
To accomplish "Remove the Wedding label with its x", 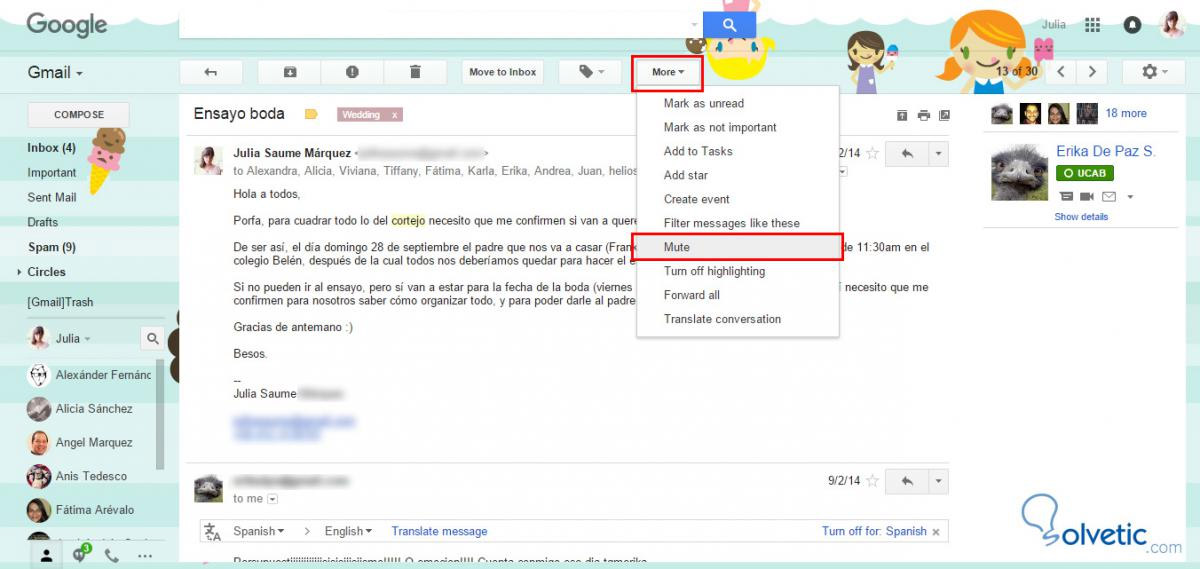I will 395,115.
